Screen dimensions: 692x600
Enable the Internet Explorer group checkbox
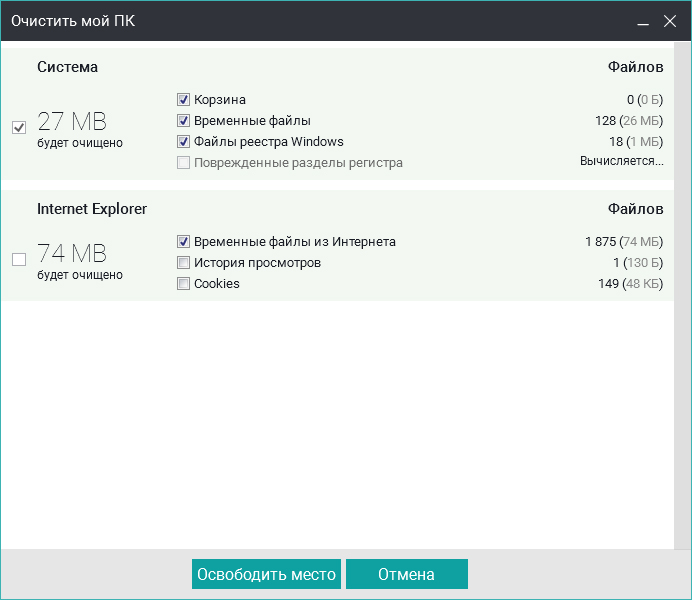(19, 259)
